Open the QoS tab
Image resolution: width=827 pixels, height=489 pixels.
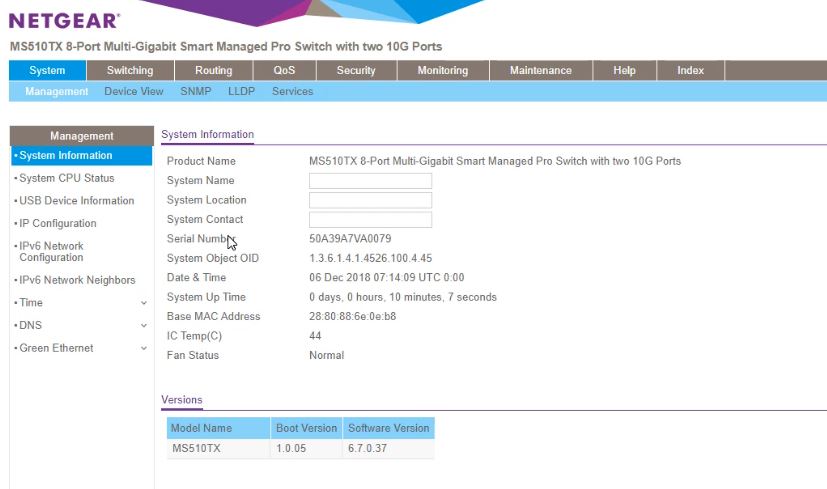pyautogui.click(x=284, y=70)
